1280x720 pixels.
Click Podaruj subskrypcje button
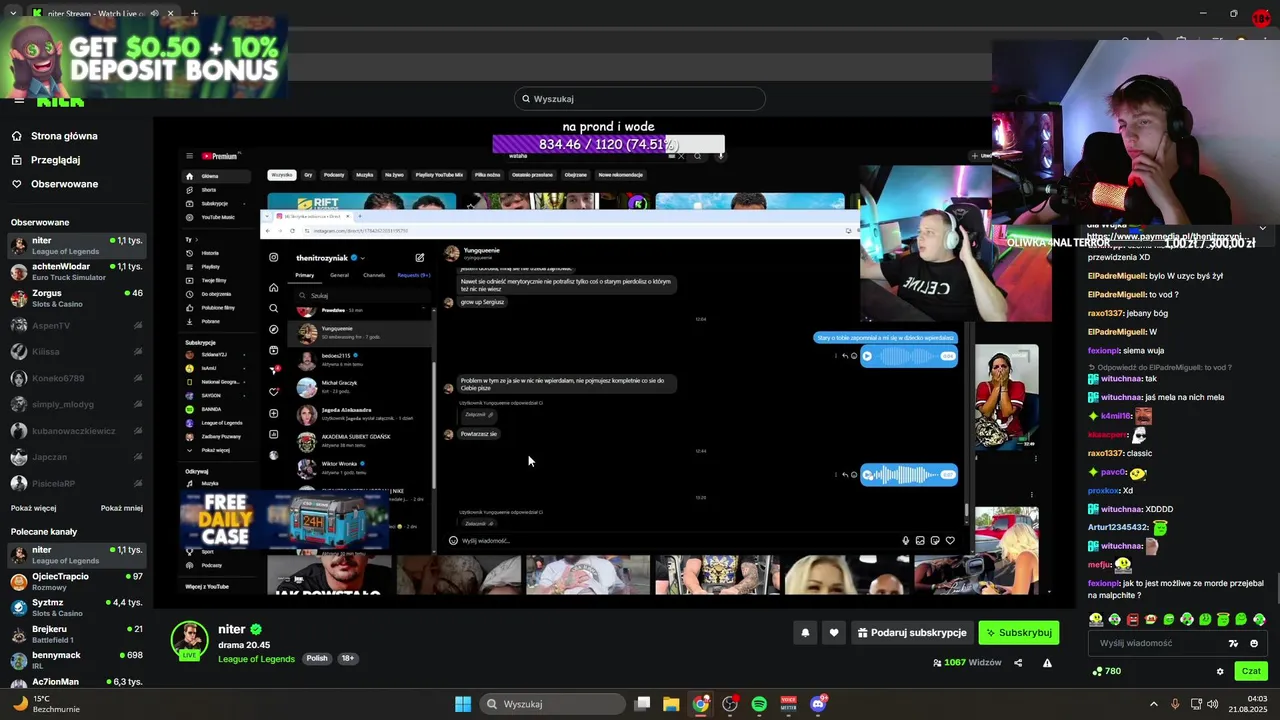(x=912, y=632)
